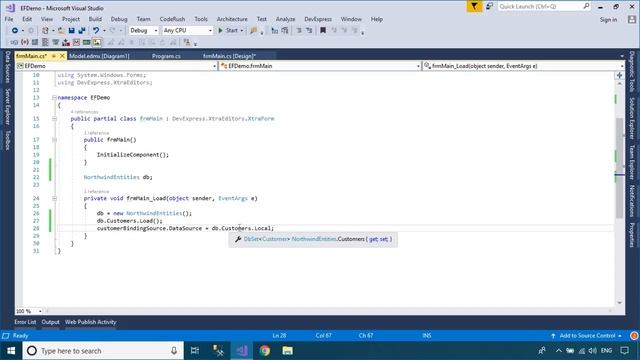Open Web Publish Activity panel tab
Screen dimensions: 640x360
[x=90, y=322]
